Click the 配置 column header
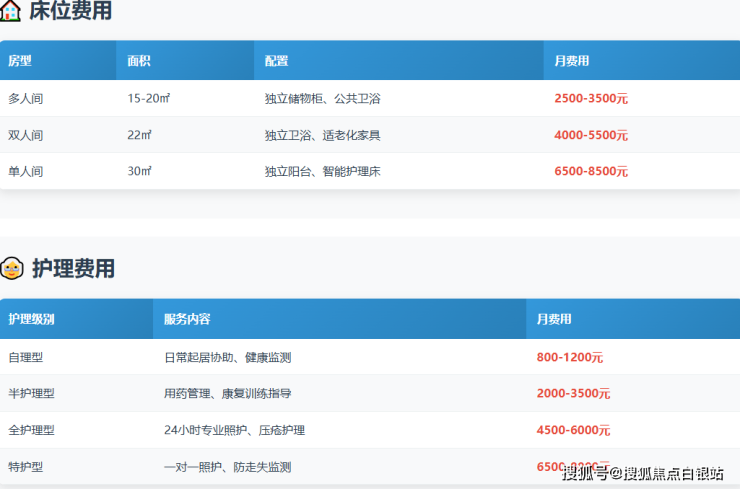Image resolution: width=740 pixels, height=489 pixels. [277, 61]
